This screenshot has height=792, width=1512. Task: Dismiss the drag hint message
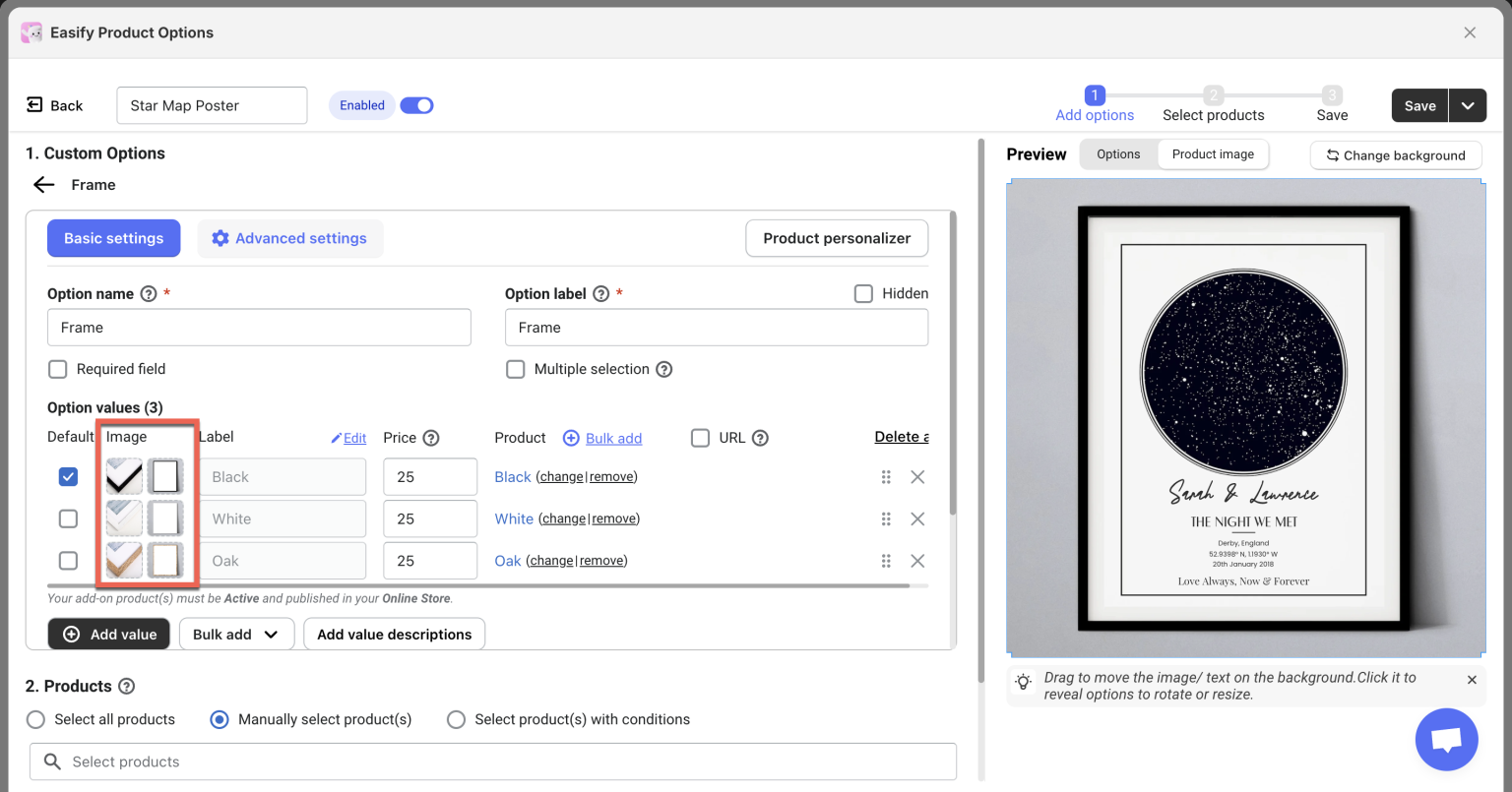click(1472, 680)
